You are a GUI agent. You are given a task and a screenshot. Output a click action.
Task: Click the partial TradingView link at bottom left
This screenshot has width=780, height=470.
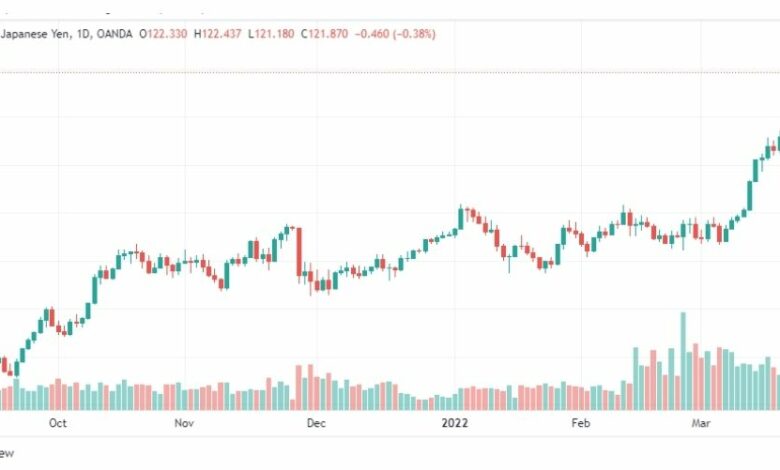6,453
